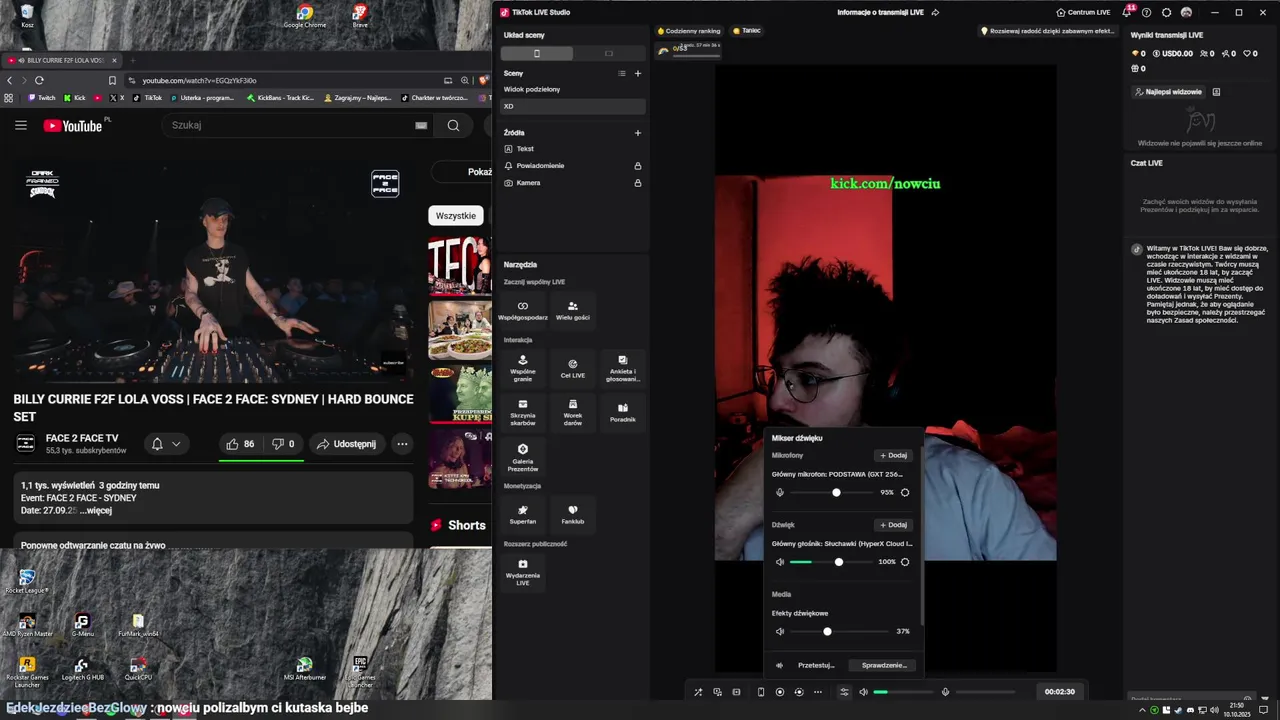Open Fanklub monetization tool
The width and height of the screenshot is (1280, 720).
(x=573, y=514)
